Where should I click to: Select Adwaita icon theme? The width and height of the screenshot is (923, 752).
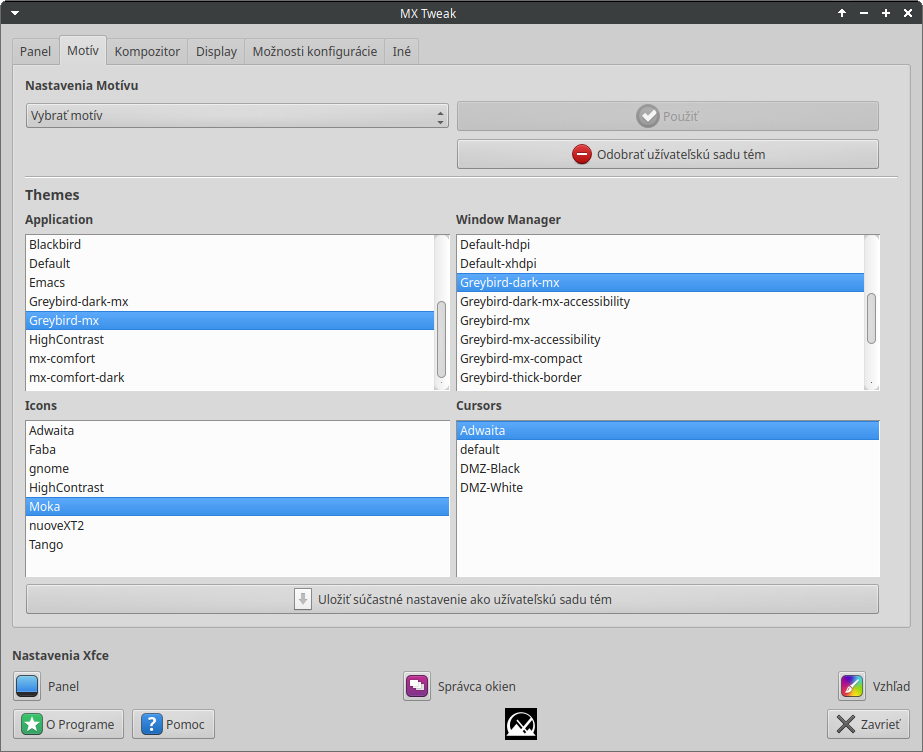[237, 430]
